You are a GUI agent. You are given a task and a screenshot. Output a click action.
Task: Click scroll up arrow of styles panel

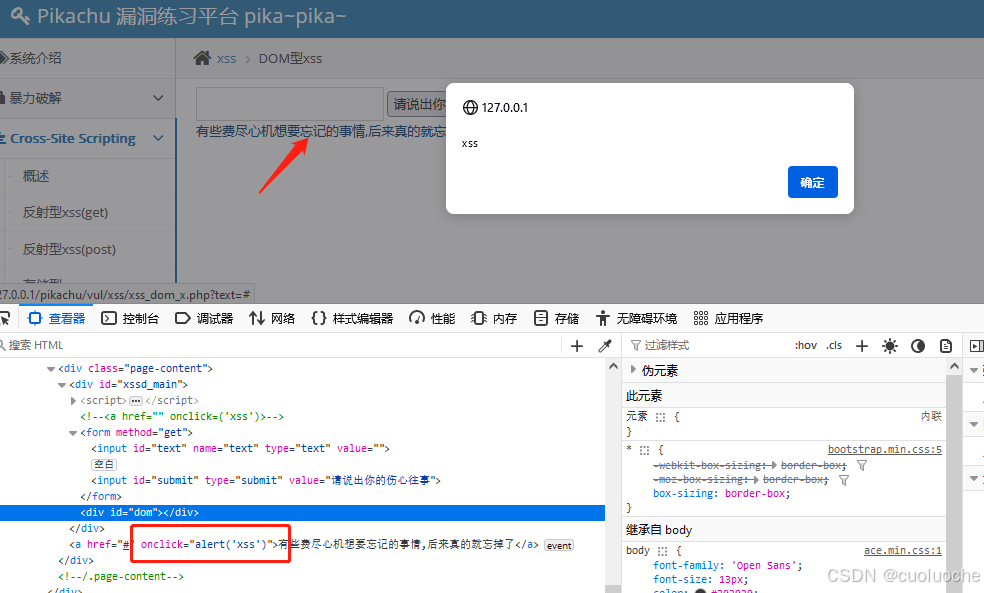pos(955,366)
